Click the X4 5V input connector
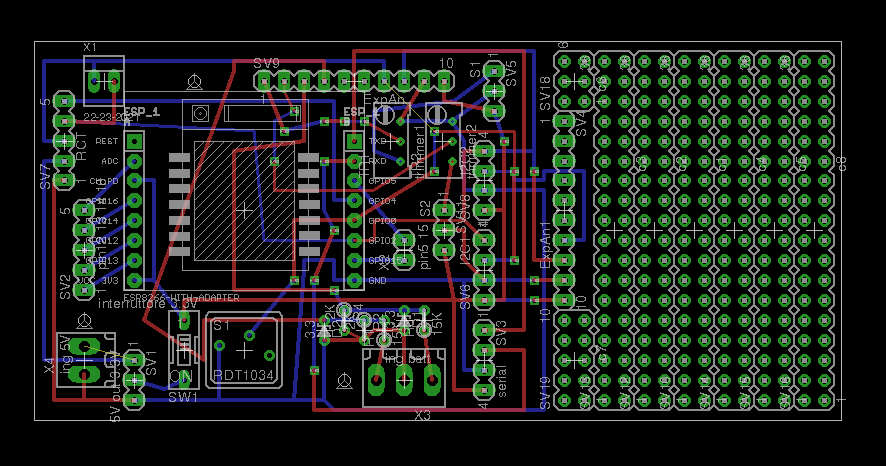Image resolution: width=886 pixels, height=466 pixels. coord(85,360)
